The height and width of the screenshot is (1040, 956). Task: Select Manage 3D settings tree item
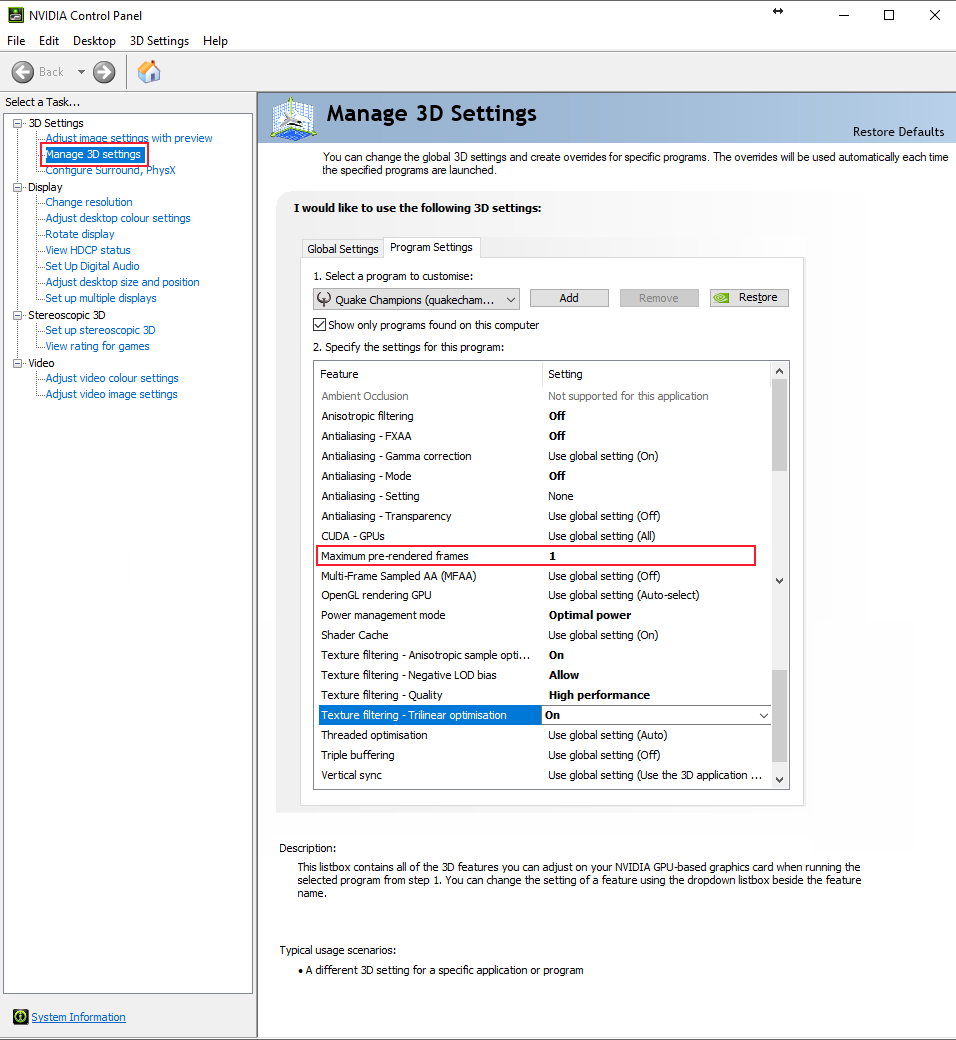coord(93,154)
